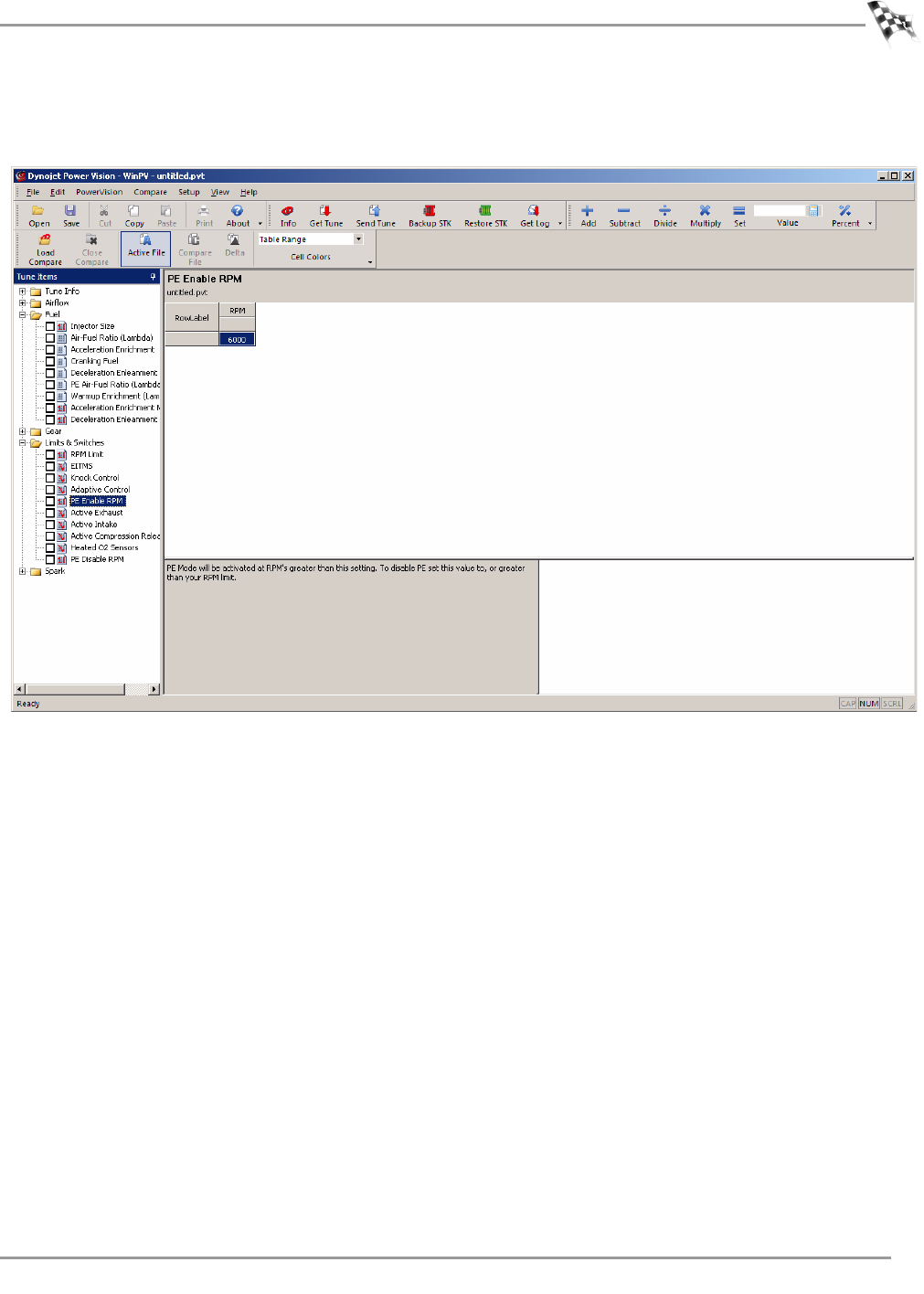Expand the Spark folder
The image size is (924, 1294).
(x=23, y=571)
